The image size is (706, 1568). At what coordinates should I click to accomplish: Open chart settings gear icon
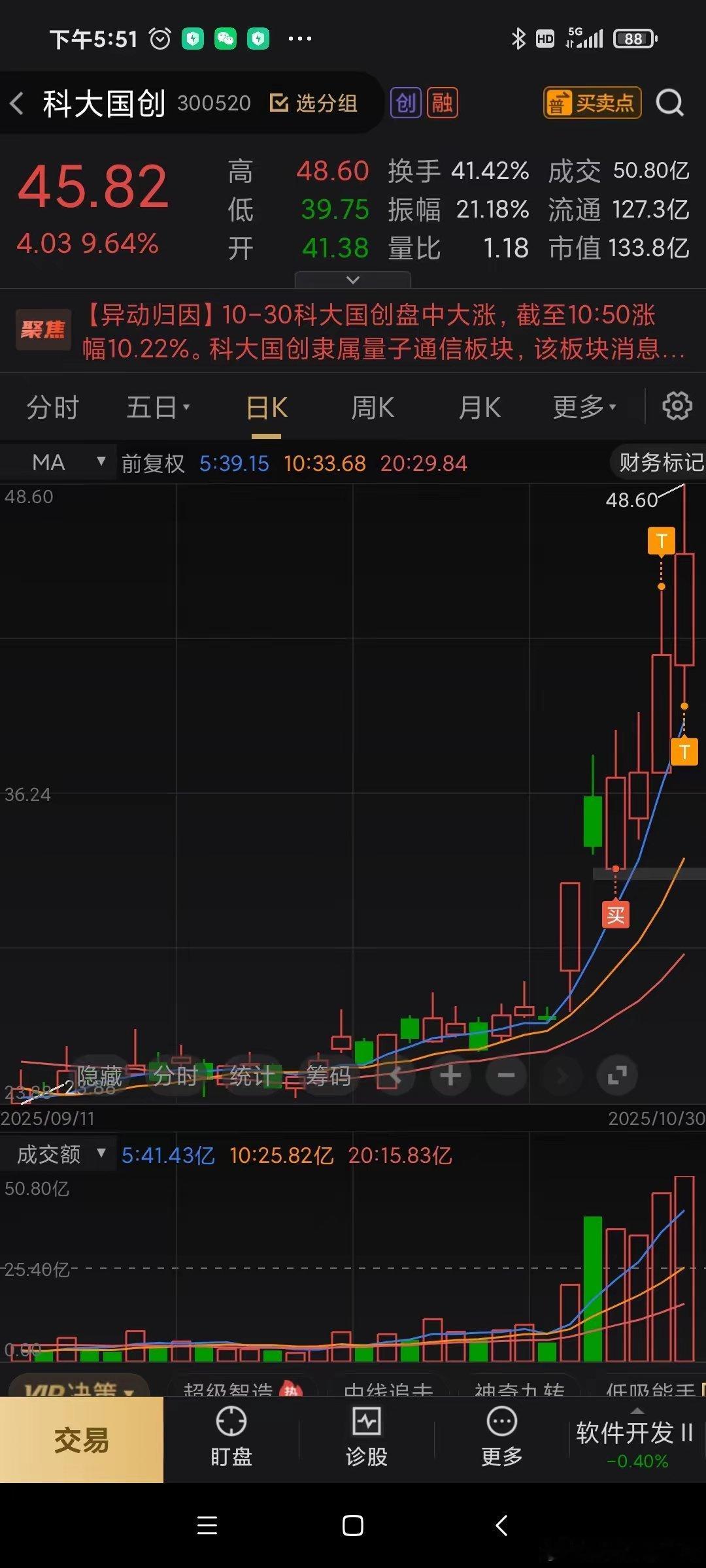point(677,406)
